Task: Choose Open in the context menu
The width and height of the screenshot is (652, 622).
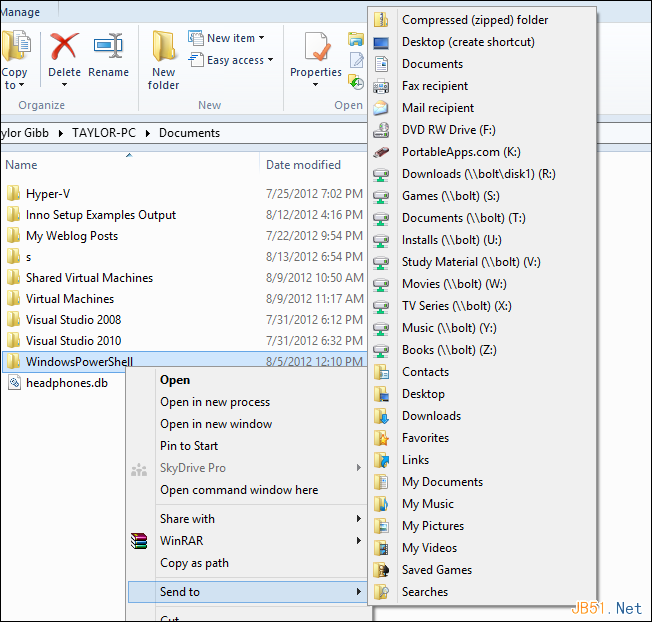Action: 175,380
